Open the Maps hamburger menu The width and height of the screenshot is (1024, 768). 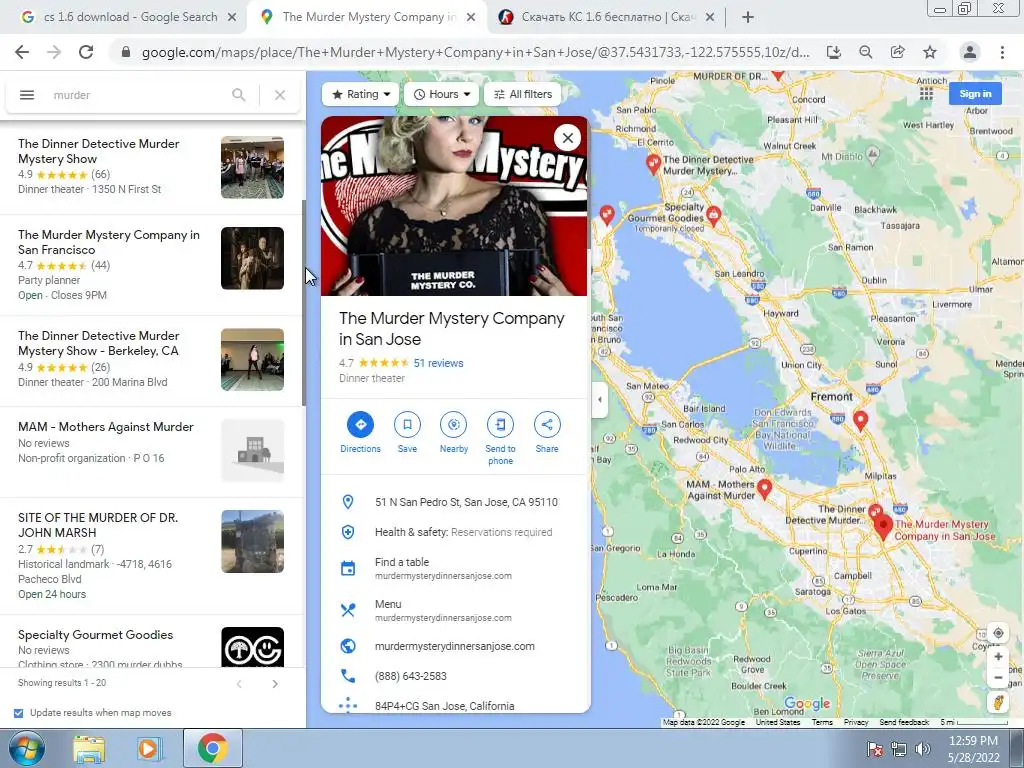(27, 95)
